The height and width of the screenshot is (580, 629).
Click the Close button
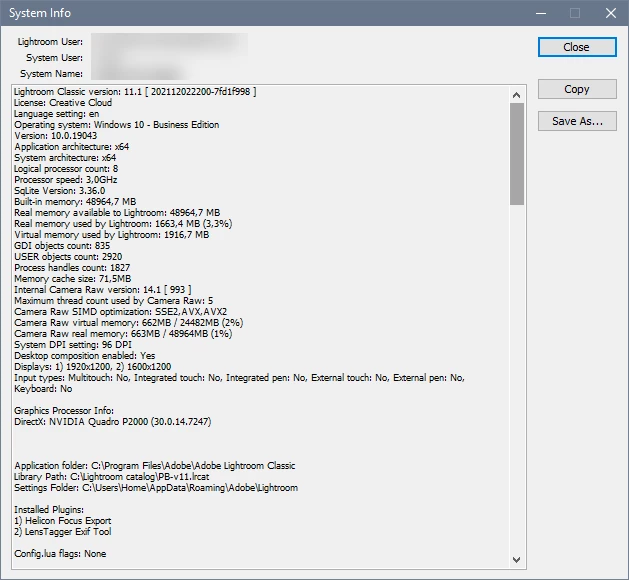pyautogui.click(x=577, y=47)
